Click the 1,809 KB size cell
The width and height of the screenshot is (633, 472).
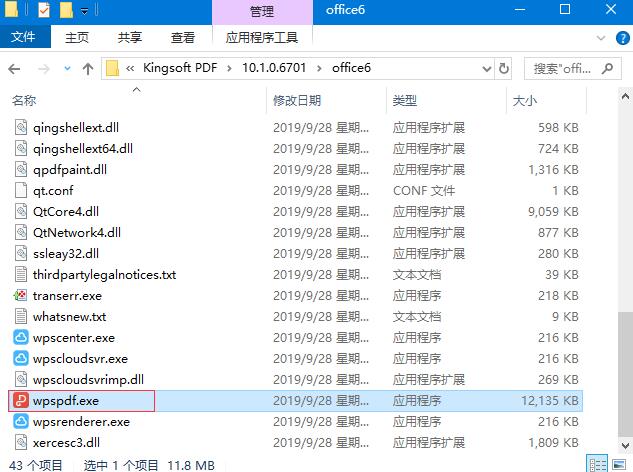pos(553,443)
